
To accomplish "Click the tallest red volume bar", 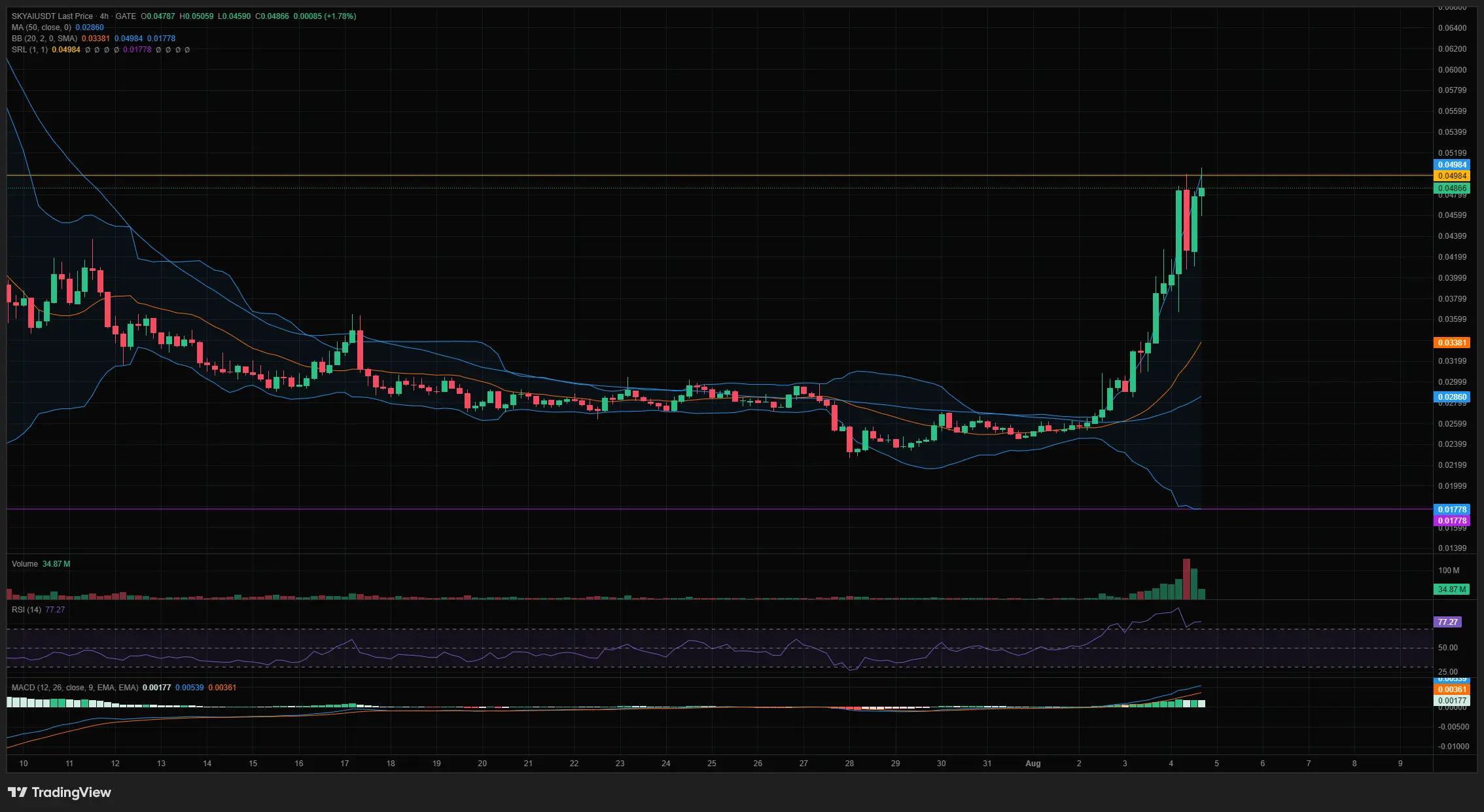I will (1186, 579).
